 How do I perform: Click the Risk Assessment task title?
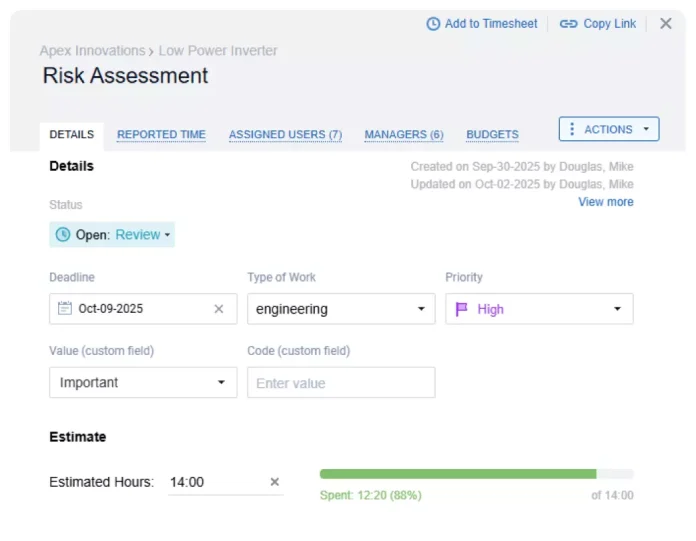pos(125,75)
